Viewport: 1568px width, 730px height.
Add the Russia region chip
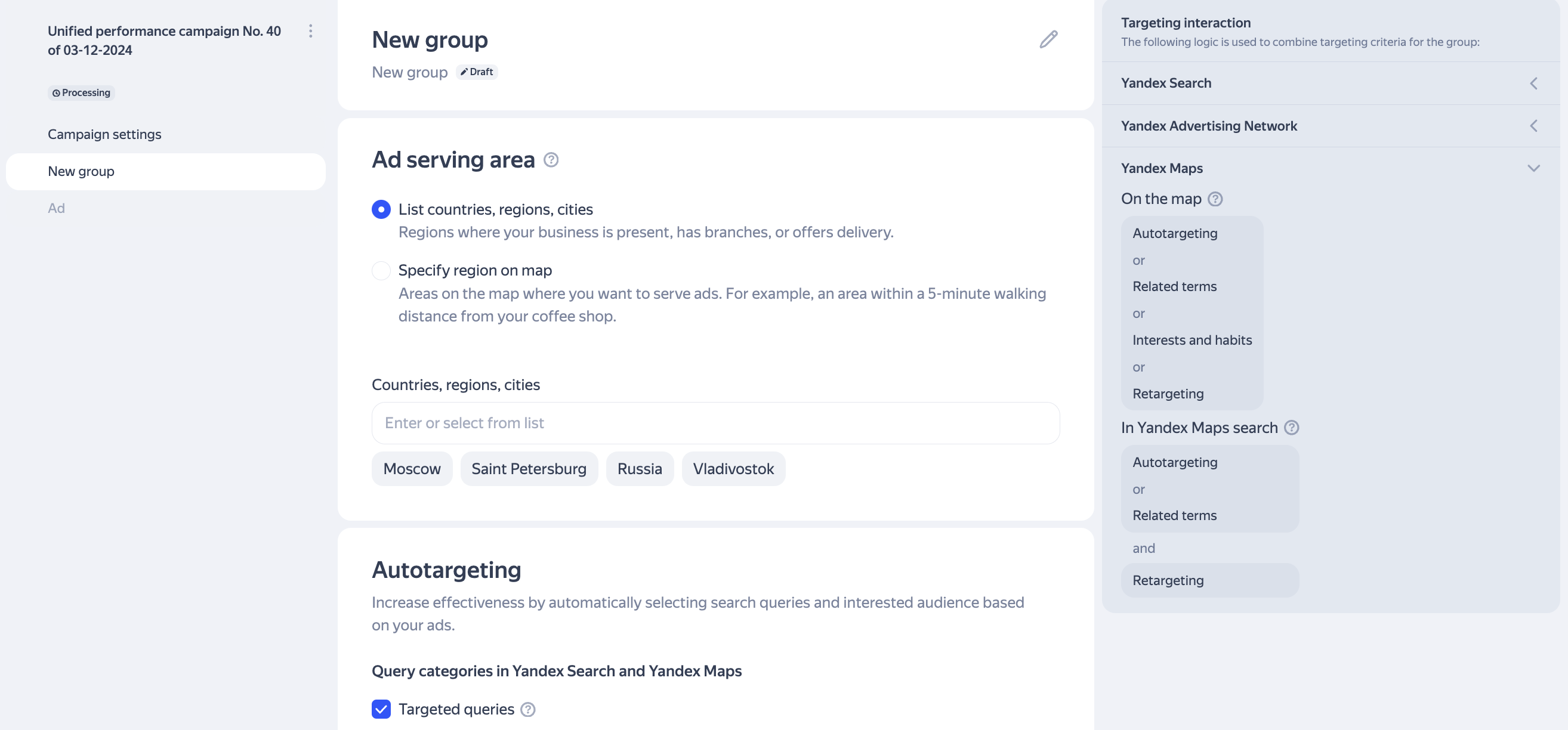[x=640, y=469]
